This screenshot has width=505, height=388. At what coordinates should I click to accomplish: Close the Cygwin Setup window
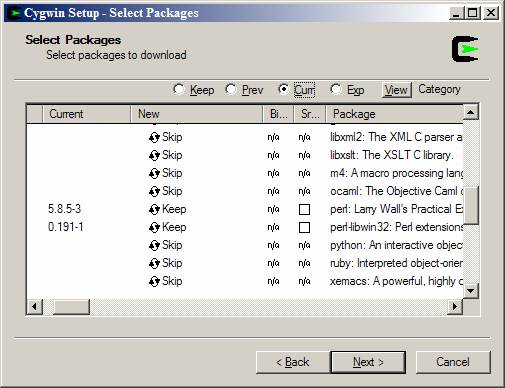(x=491, y=13)
